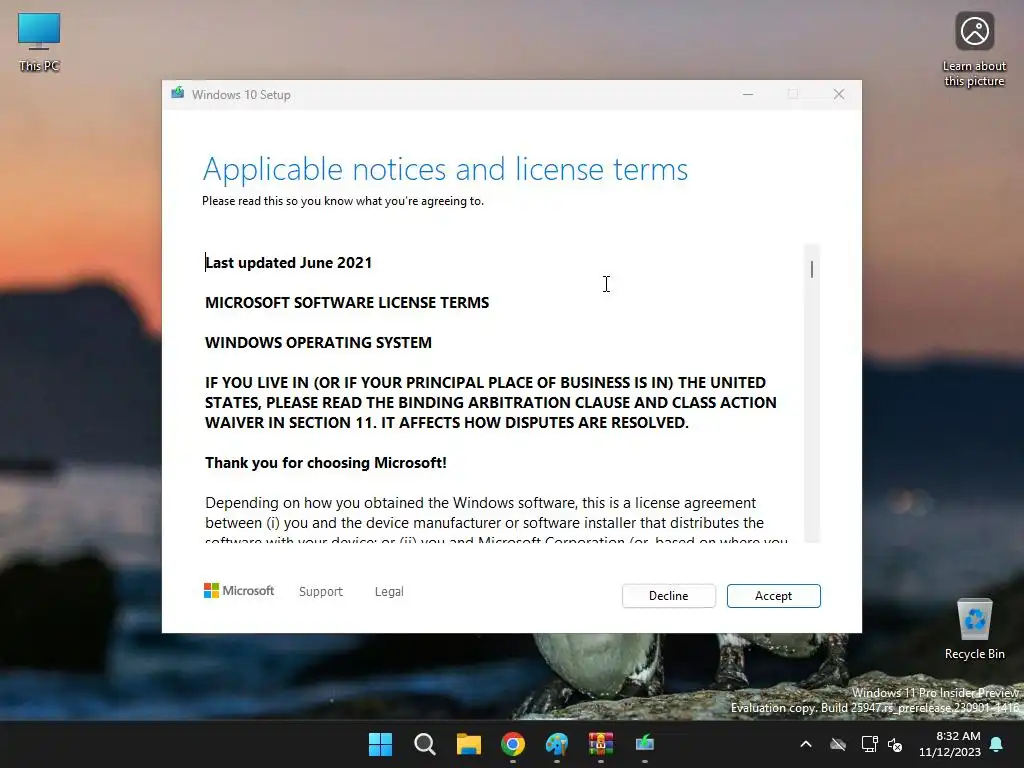
Task: Click the muted volume tray icon
Action: (x=895, y=744)
